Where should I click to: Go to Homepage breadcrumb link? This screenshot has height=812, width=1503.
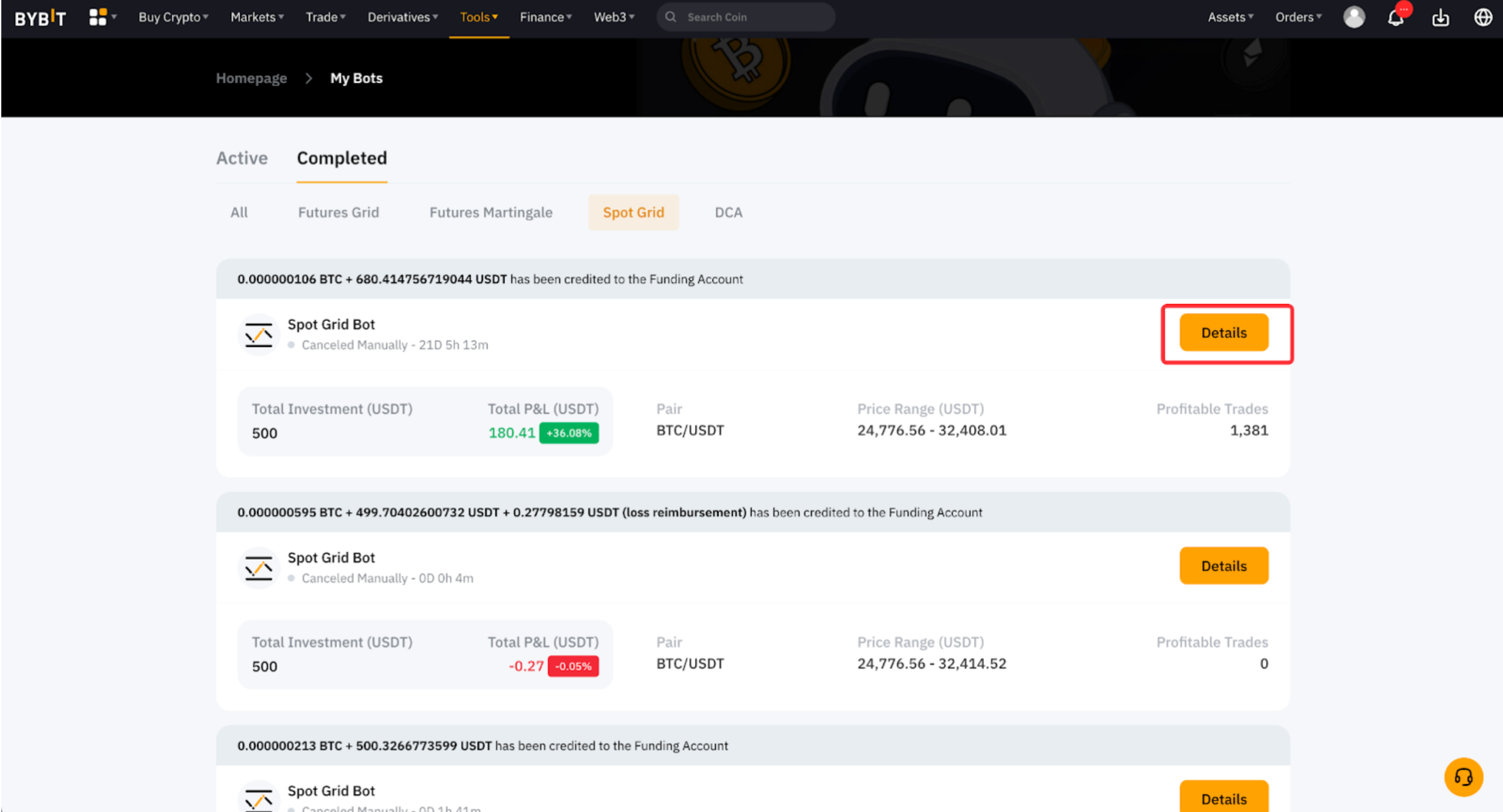(251, 78)
